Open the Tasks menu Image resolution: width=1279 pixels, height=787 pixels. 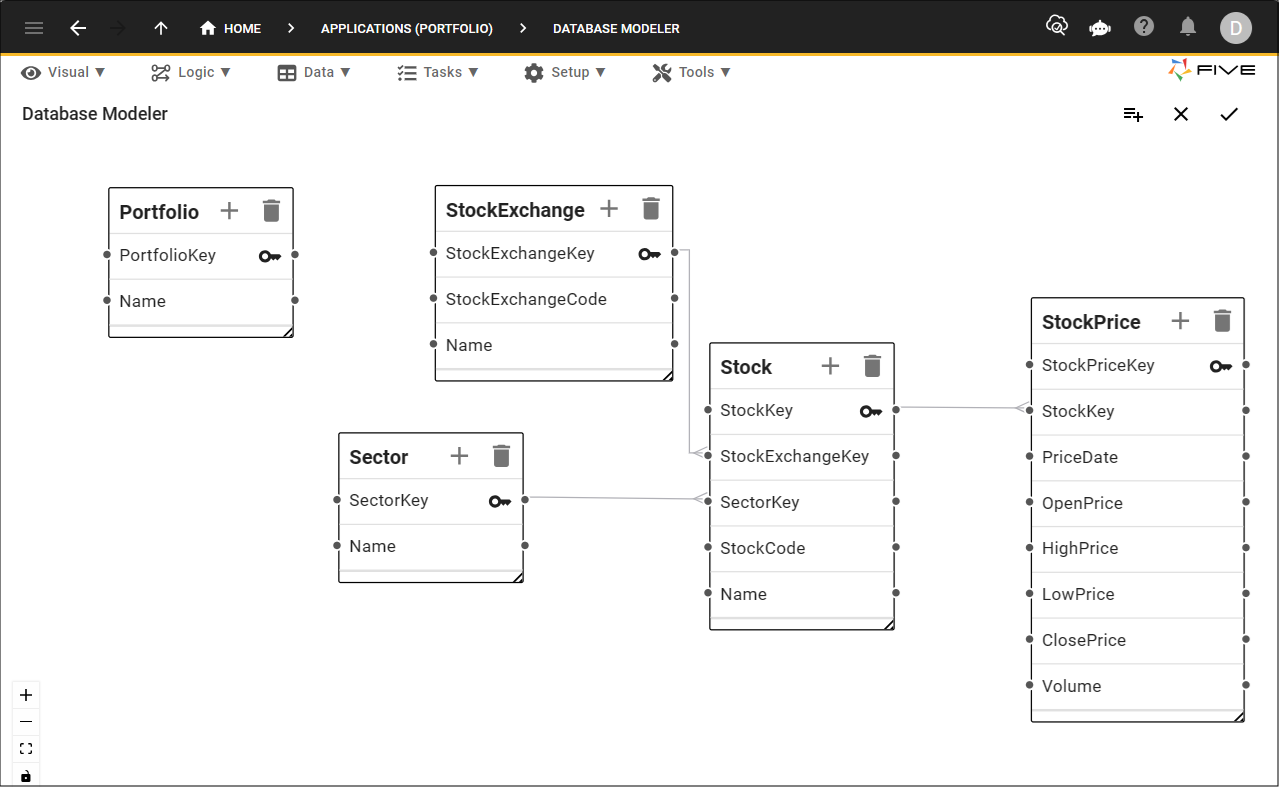click(438, 72)
